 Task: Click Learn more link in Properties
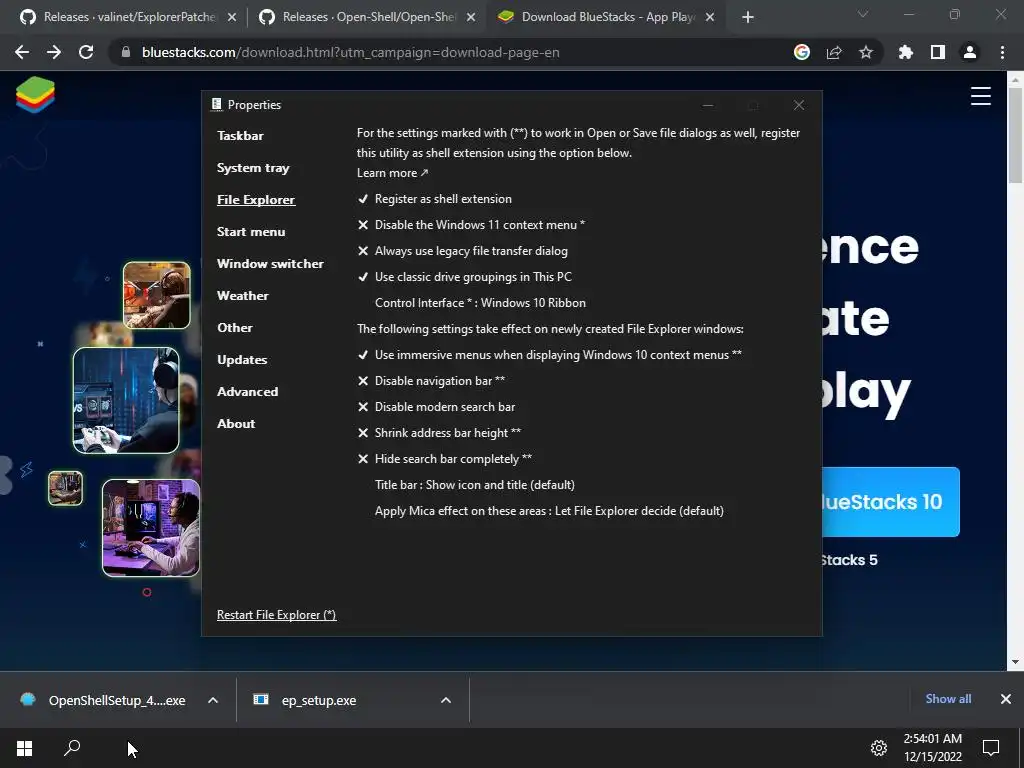pos(392,173)
